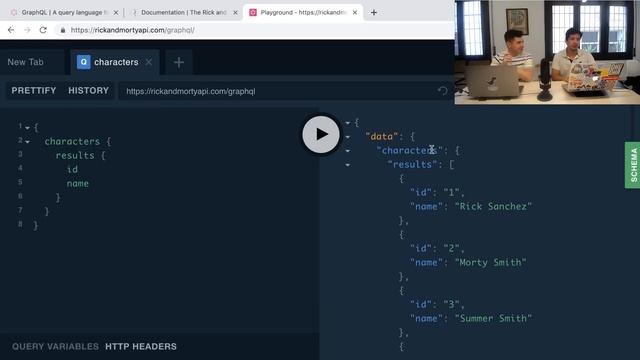Collapse the "characters" node in the response

pyautogui.click(x=348, y=151)
